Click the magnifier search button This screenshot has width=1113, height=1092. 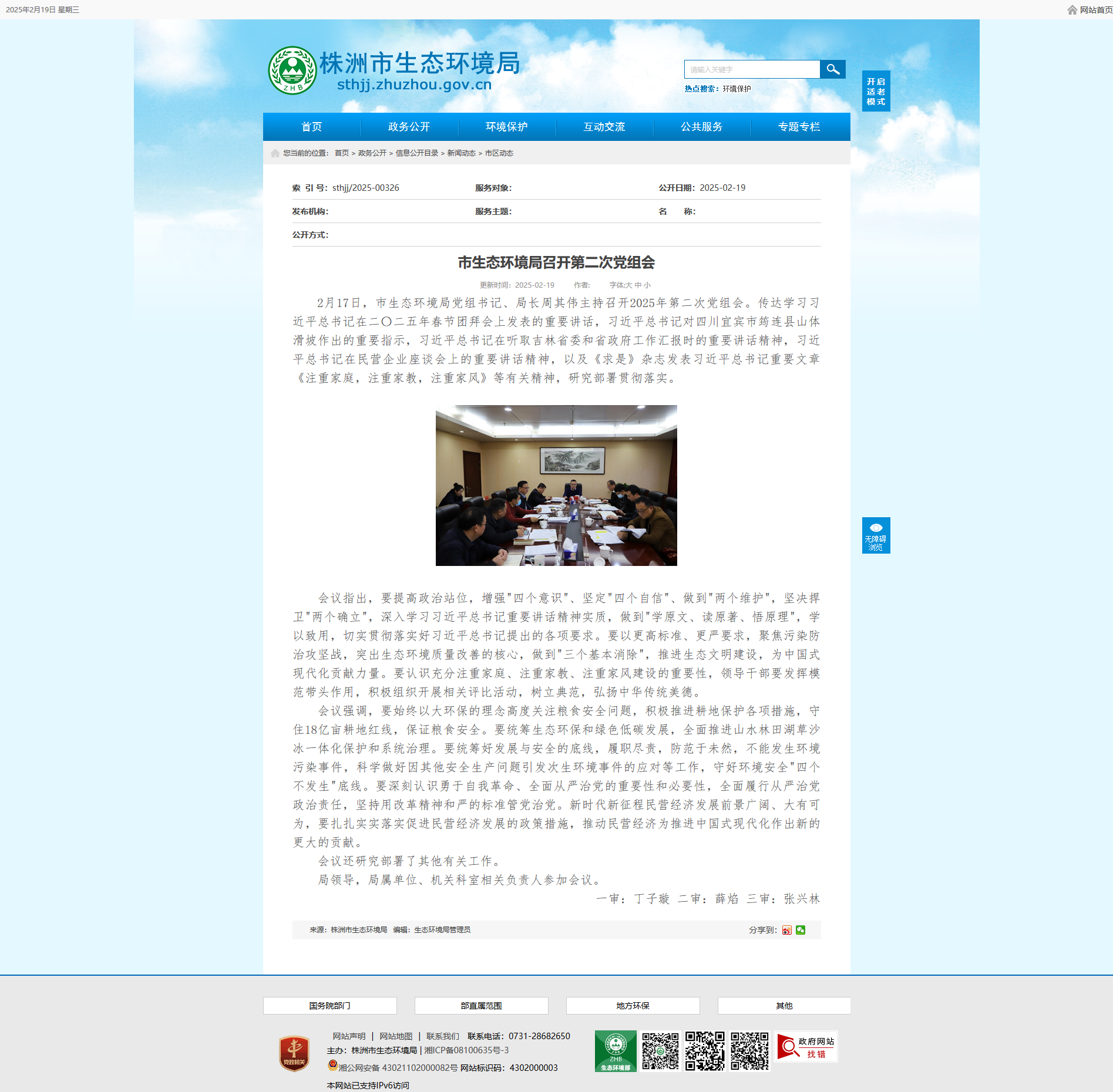pyautogui.click(x=832, y=69)
